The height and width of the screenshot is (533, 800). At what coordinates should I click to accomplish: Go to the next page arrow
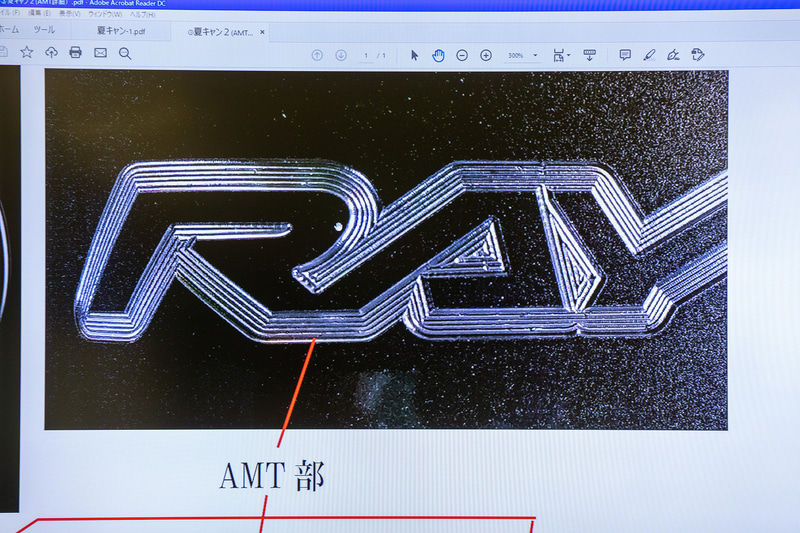[x=341, y=55]
